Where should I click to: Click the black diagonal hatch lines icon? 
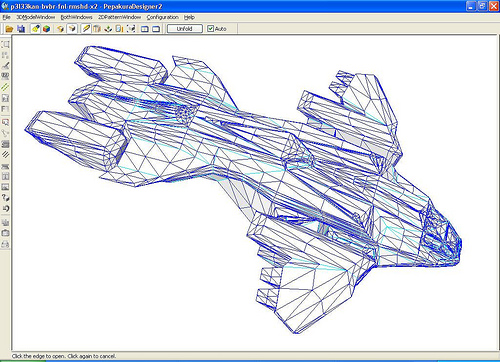coord(5,155)
